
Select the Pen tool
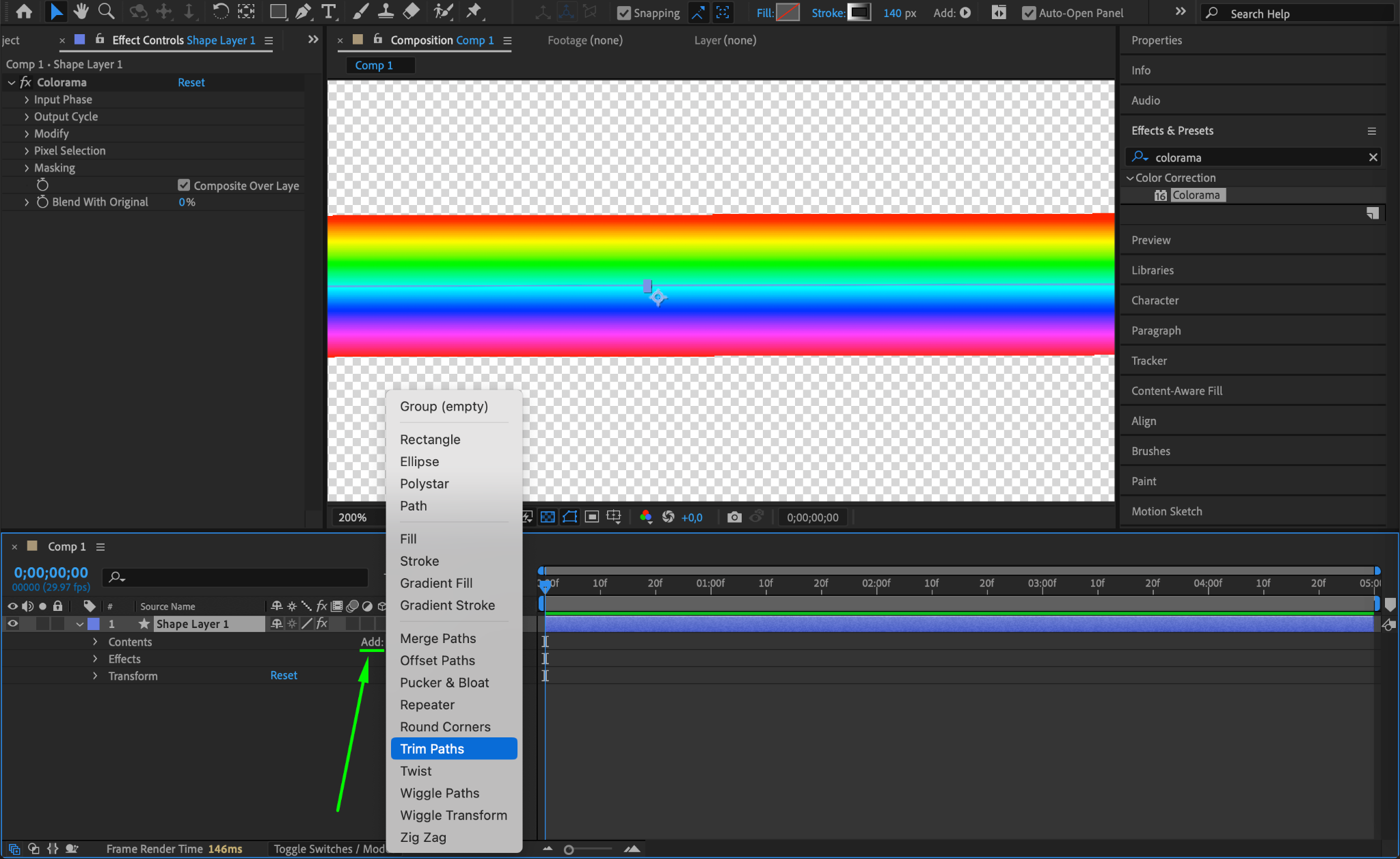coord(303,12)
